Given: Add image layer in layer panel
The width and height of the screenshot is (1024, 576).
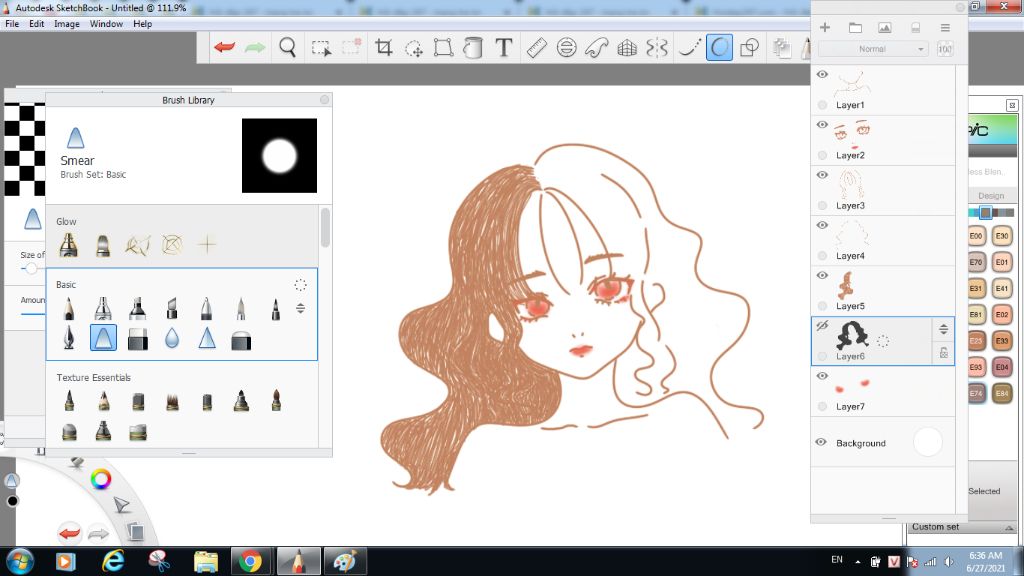Looking at the screenshot, I should [x=884, y=27].
